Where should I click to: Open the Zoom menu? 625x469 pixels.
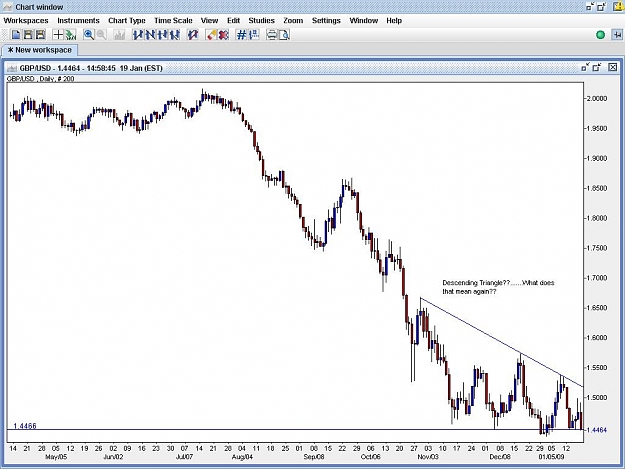(293, 20)
